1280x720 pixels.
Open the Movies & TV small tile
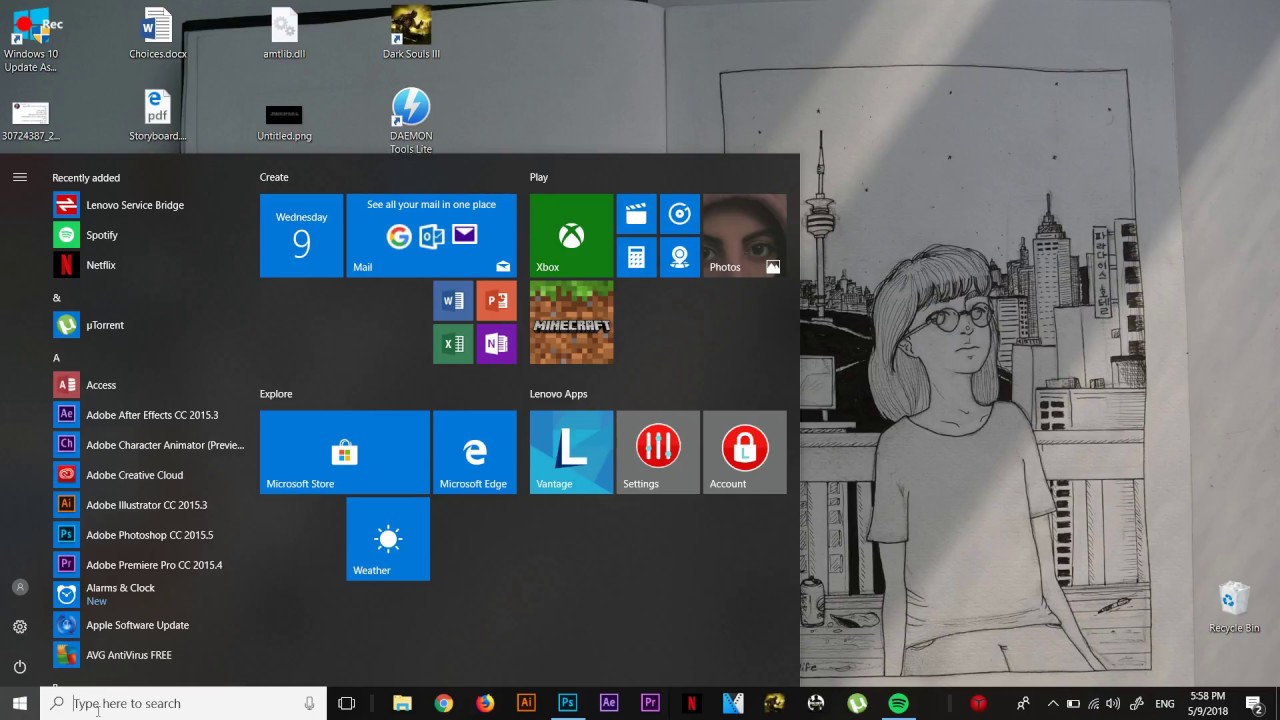[x=636, y=214]
